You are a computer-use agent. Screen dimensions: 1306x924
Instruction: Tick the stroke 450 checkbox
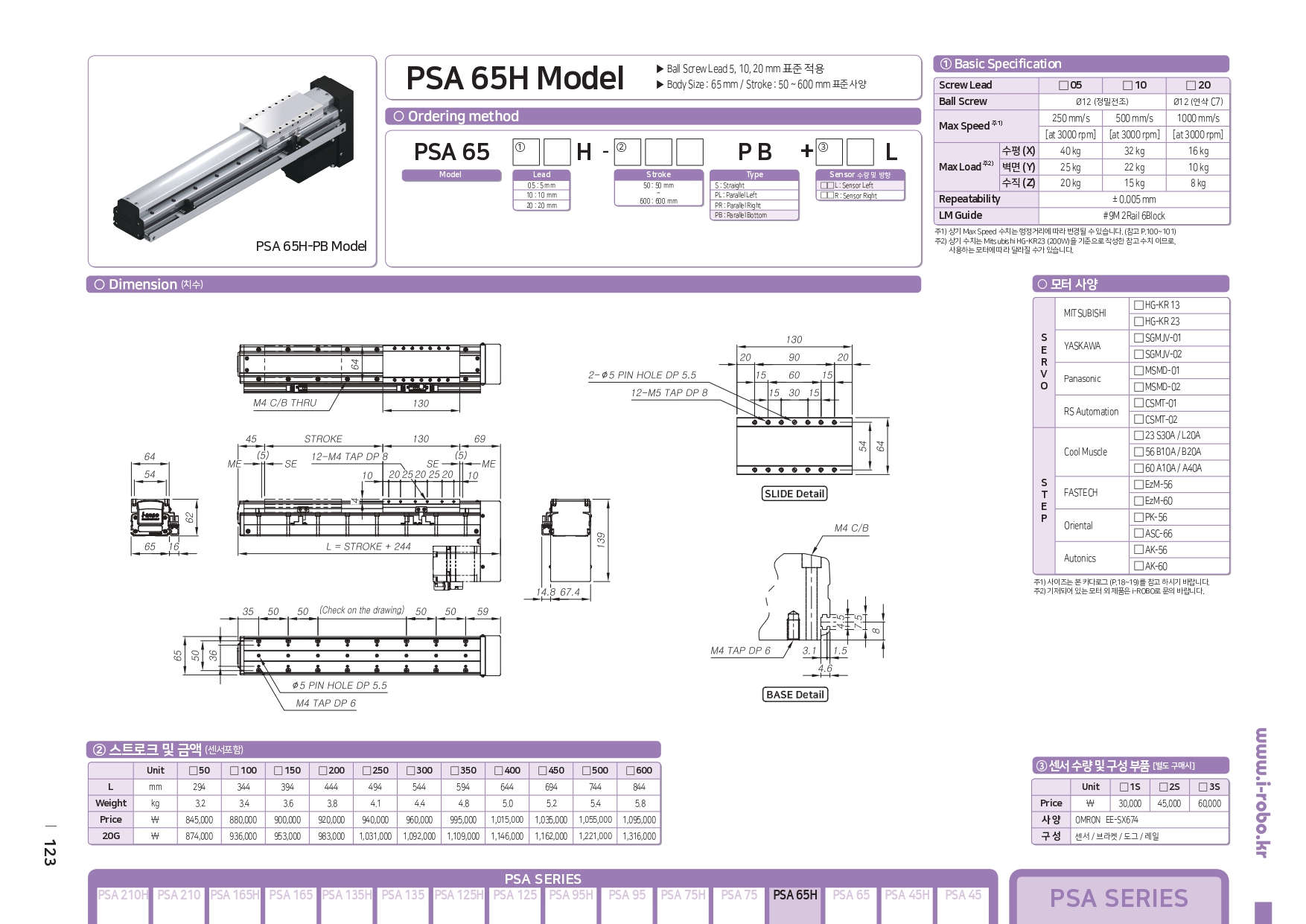tap(542, 771)
